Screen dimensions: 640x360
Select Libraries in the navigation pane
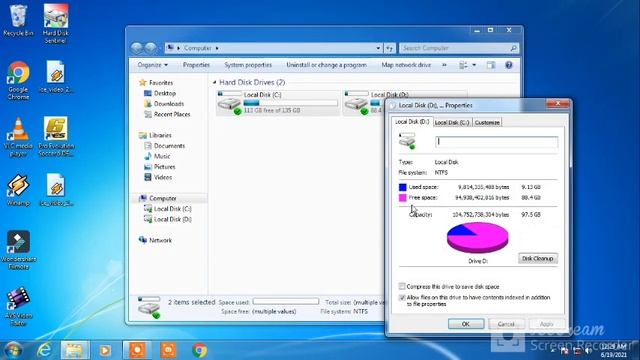pyautogui.click(x=160, y=135)
